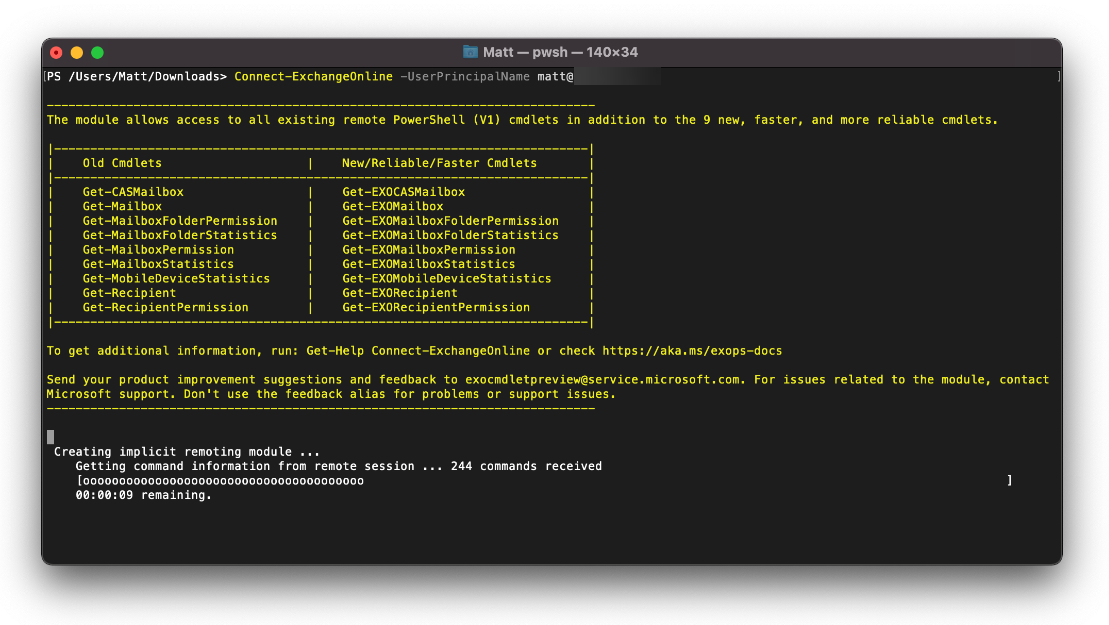Image resolution: width=1109 pixels, height=625 pixels.
Task: Click the green fullscreen window button
Action: pyautogui.click(x=98, y=52)
